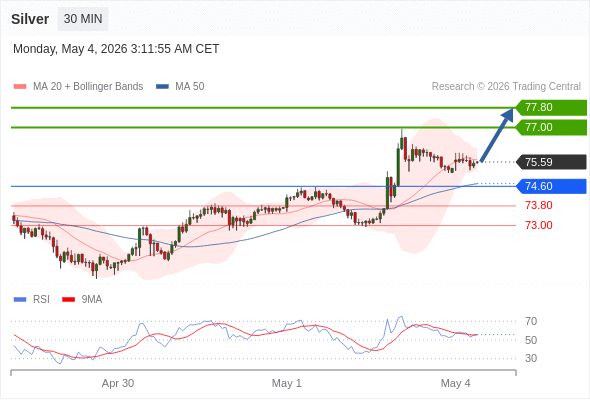
Task: Click the MA 50 legend swatch
Action: [x=162, y=87]
